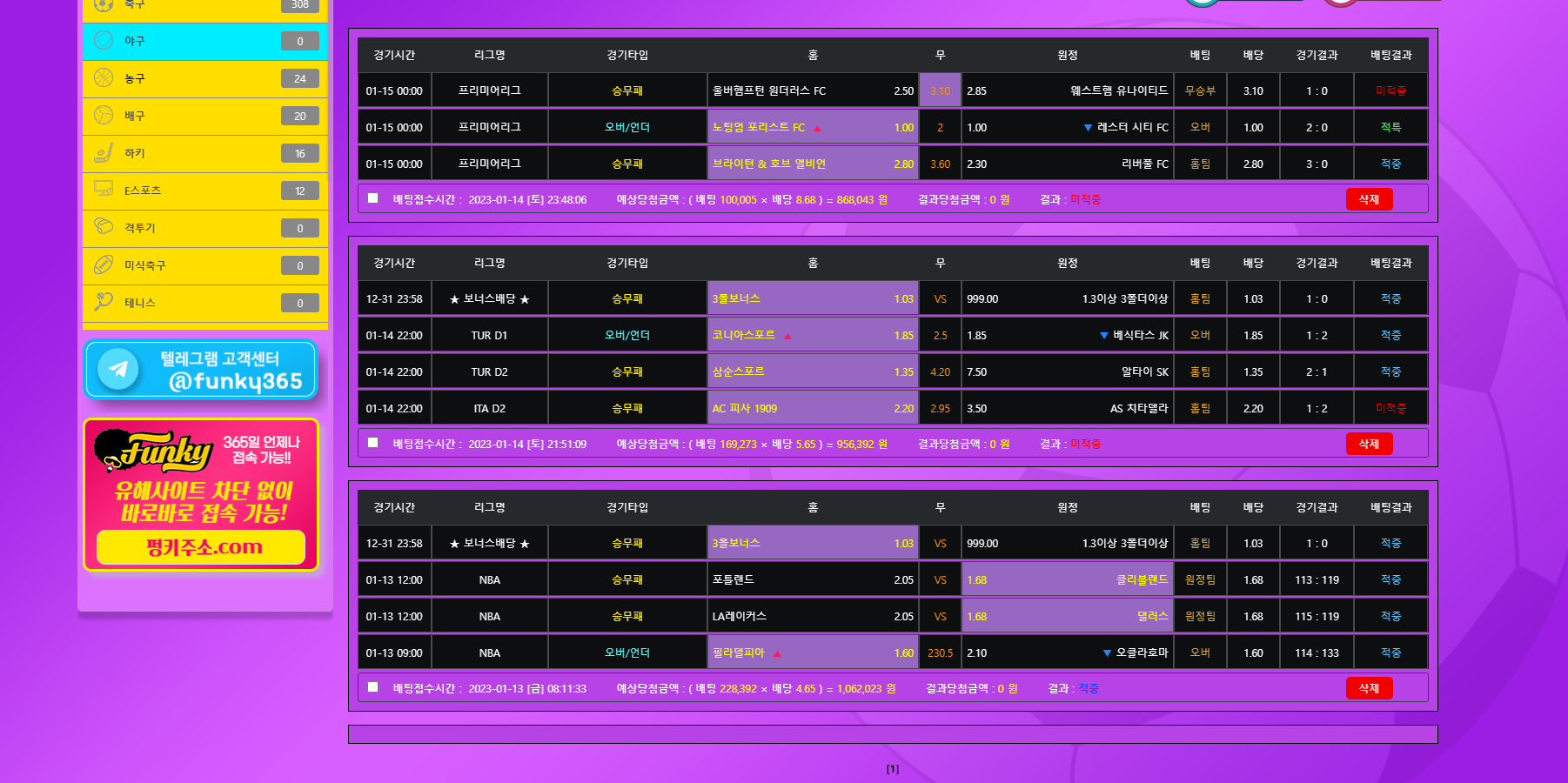
Task: Click the E-sports (E스포츠) monitor icon
Action: [x=104, y=190]
